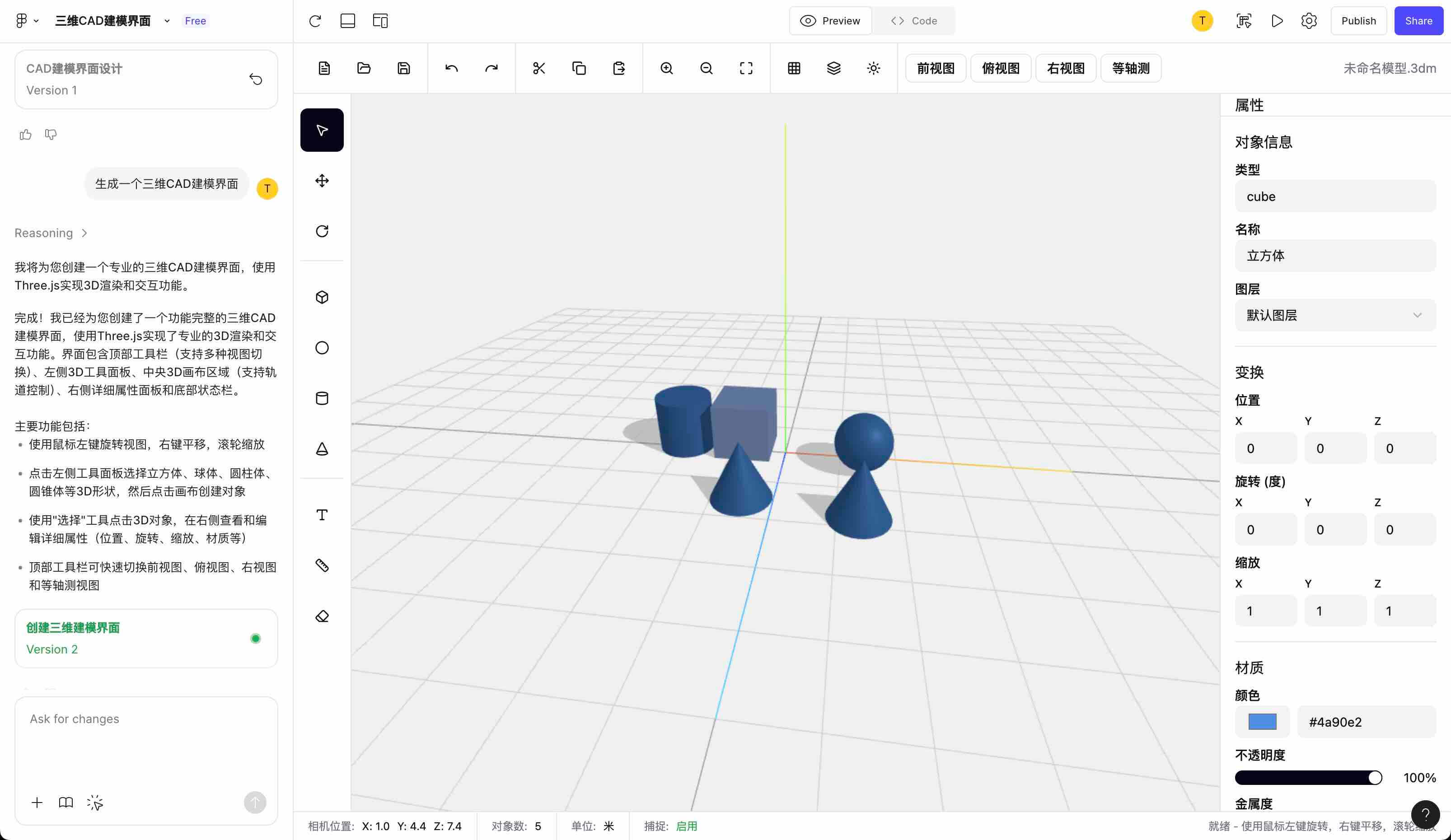Click the scissors cut icon
The width and height of the screenshot is (1451, 840).
[539, 69]
